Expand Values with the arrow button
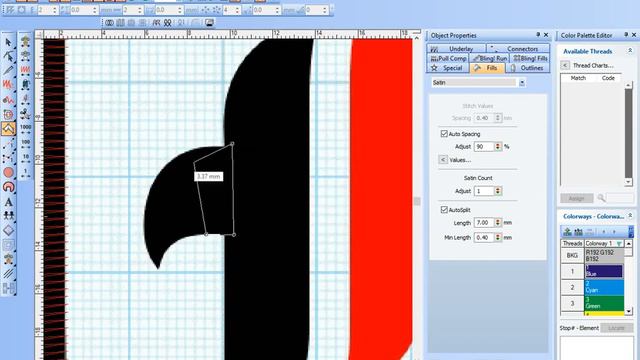This screenshot has width=640, height=360. (443, 160)
